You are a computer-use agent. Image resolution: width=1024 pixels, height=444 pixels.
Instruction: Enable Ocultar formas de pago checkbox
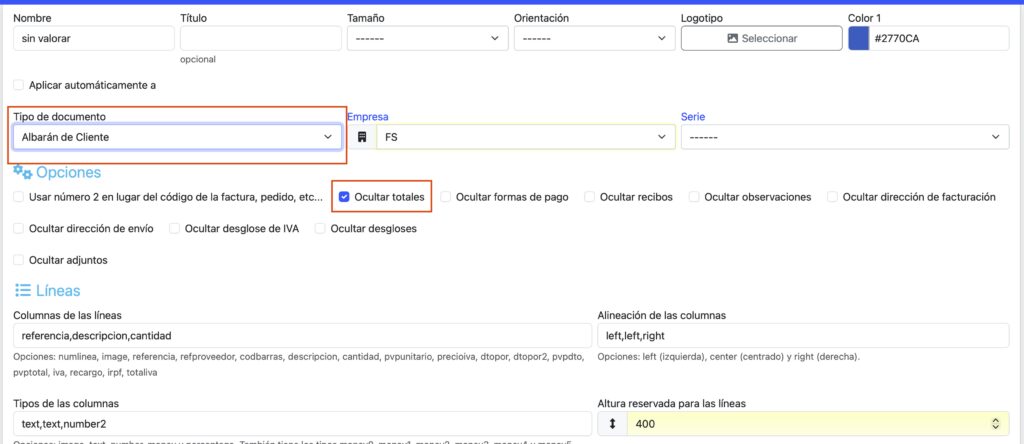tap(446, 197)
